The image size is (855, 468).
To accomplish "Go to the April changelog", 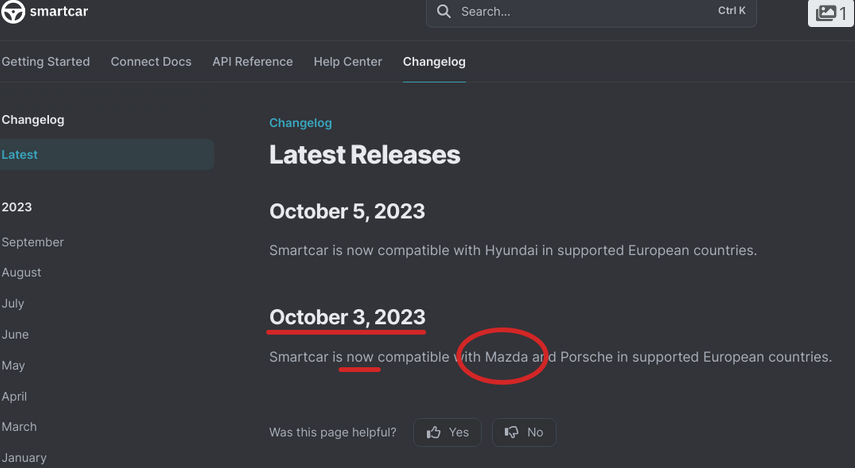I will coord(15,396).
